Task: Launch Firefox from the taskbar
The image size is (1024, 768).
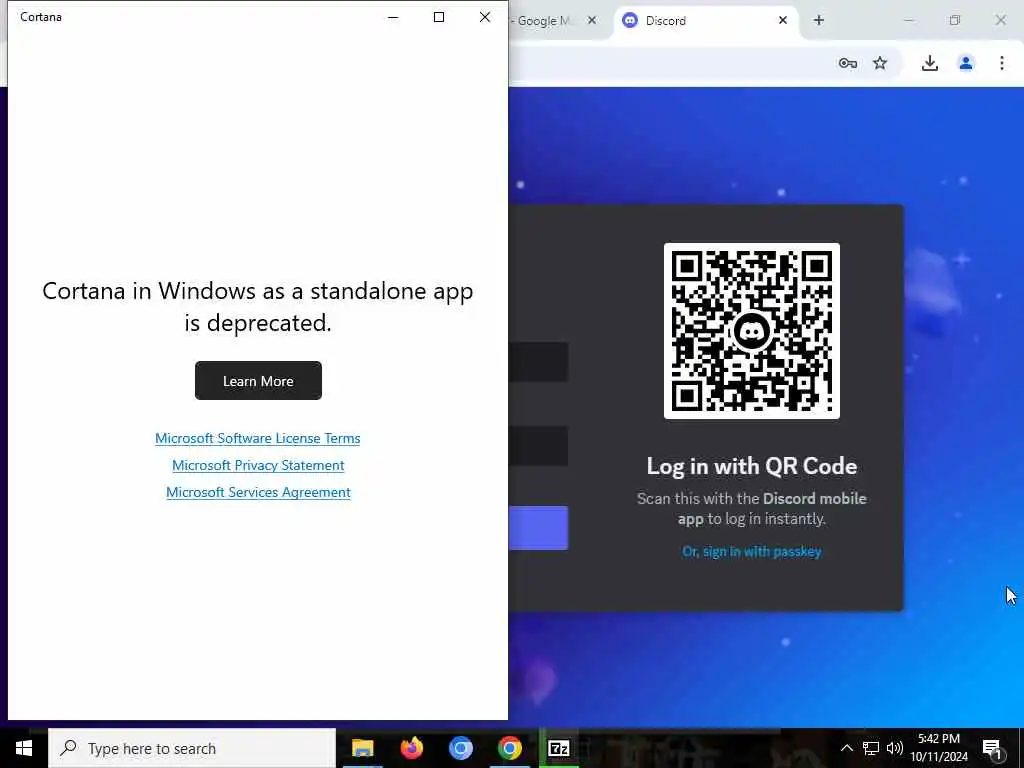Action: pos(411,748)
